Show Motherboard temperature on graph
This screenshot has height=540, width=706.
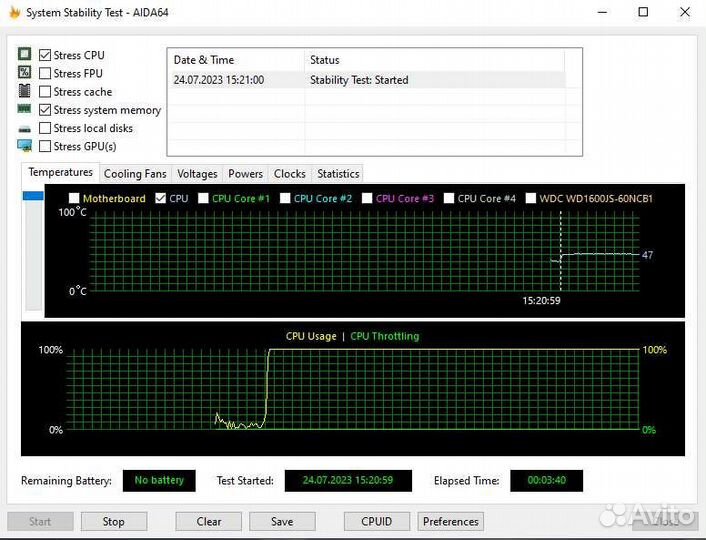click(x=74, y=198)
